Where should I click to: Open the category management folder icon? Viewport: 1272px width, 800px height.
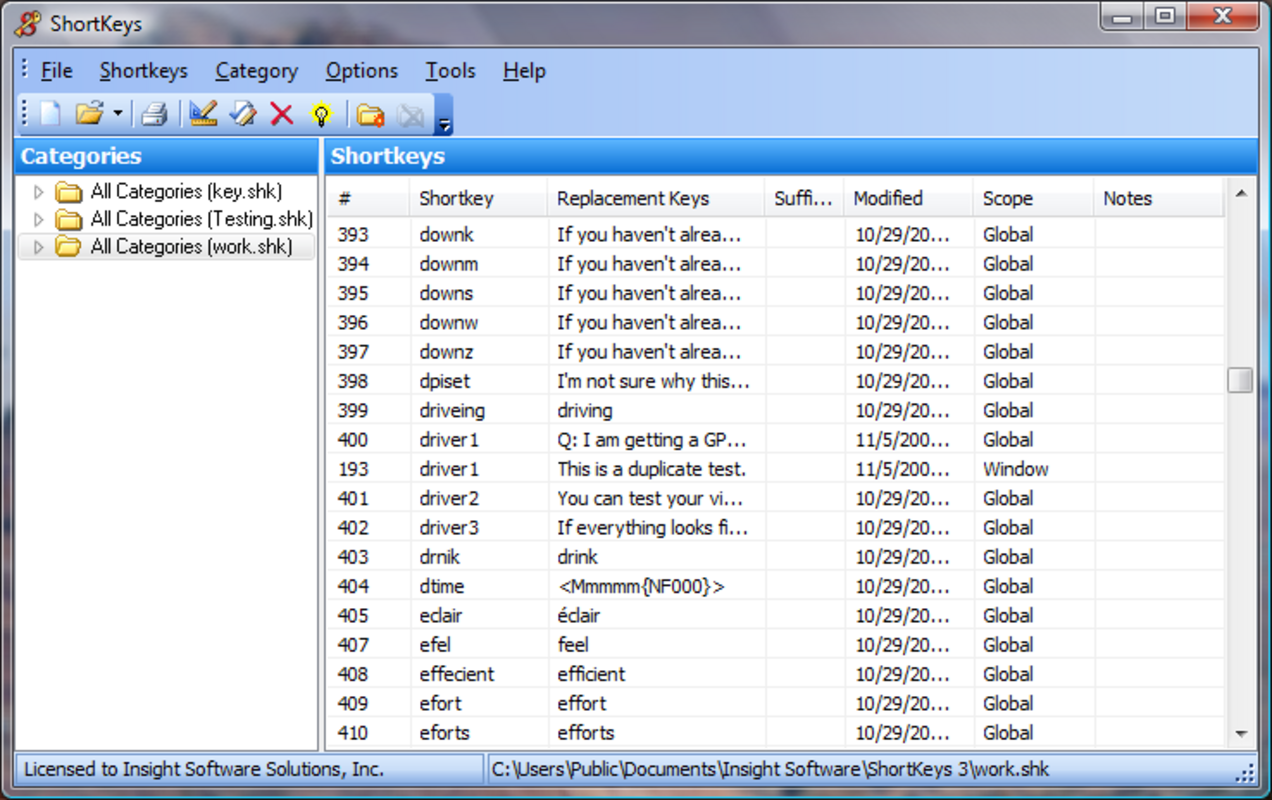tap(370, 113)
